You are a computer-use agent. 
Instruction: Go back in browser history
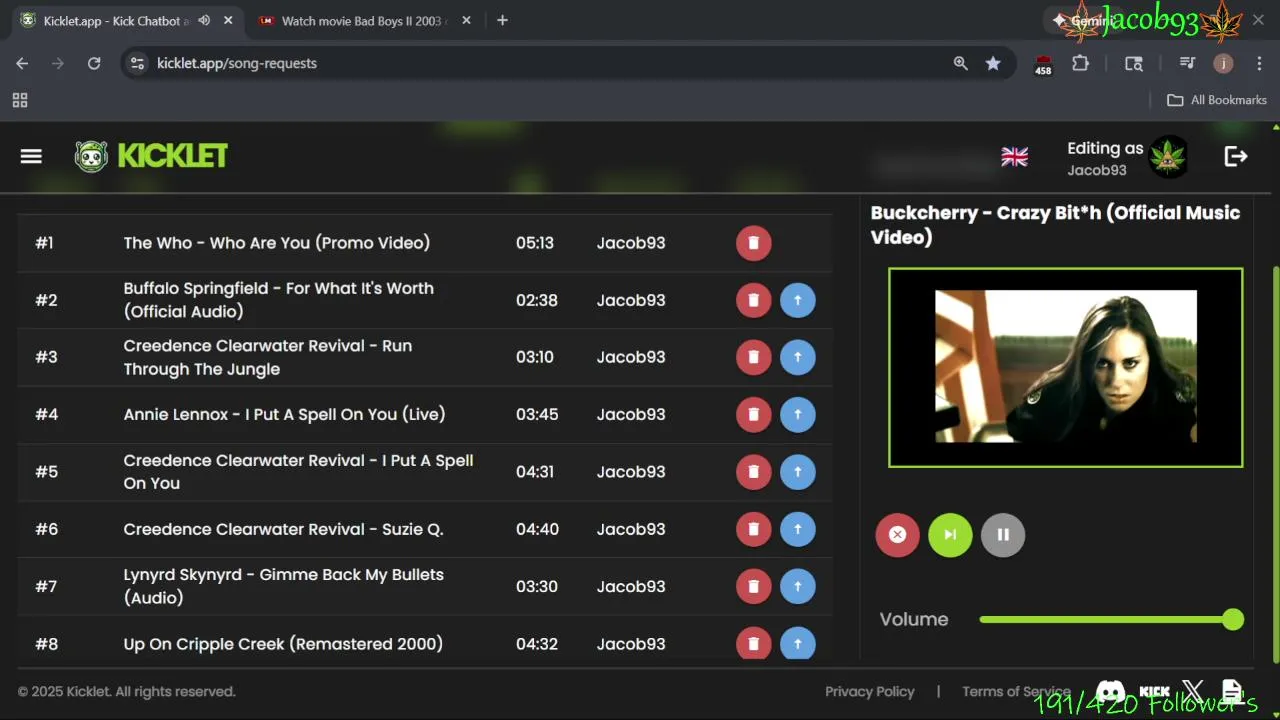coord(22,63)
